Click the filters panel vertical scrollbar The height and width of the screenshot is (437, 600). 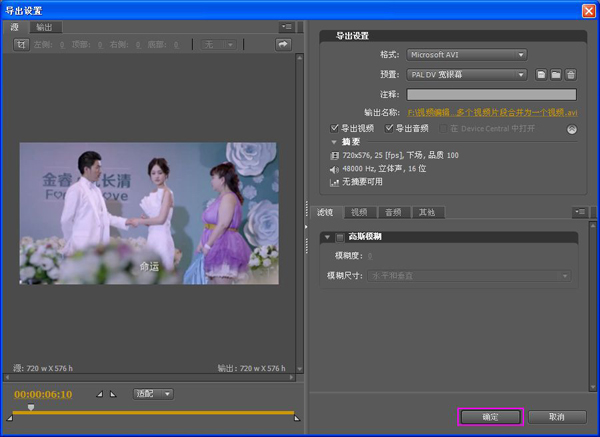pos(593,307)
